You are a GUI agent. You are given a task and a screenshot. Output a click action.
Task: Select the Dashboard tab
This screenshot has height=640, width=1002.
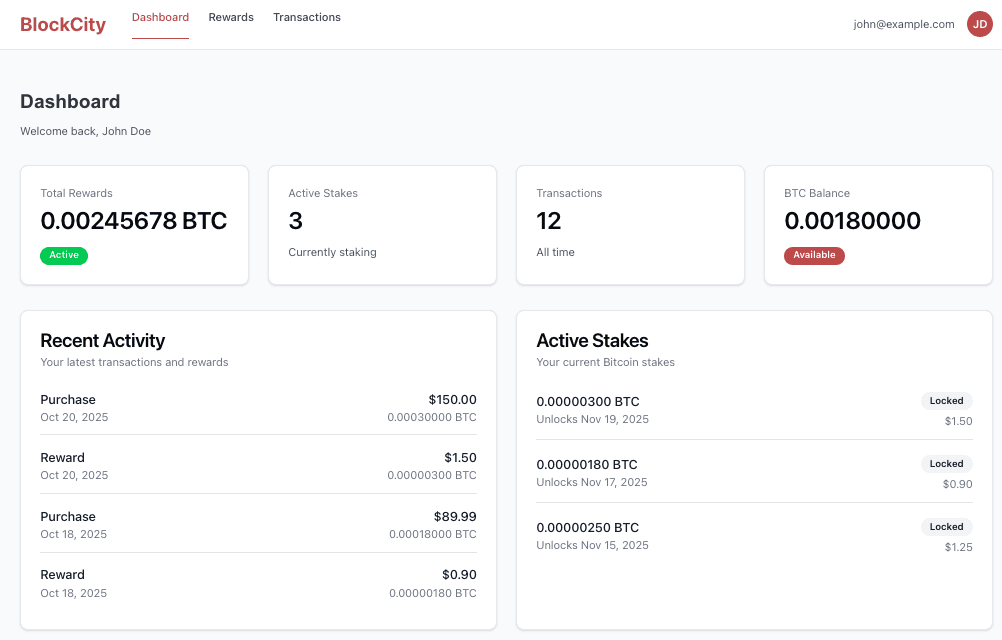[x=160, y=17]
